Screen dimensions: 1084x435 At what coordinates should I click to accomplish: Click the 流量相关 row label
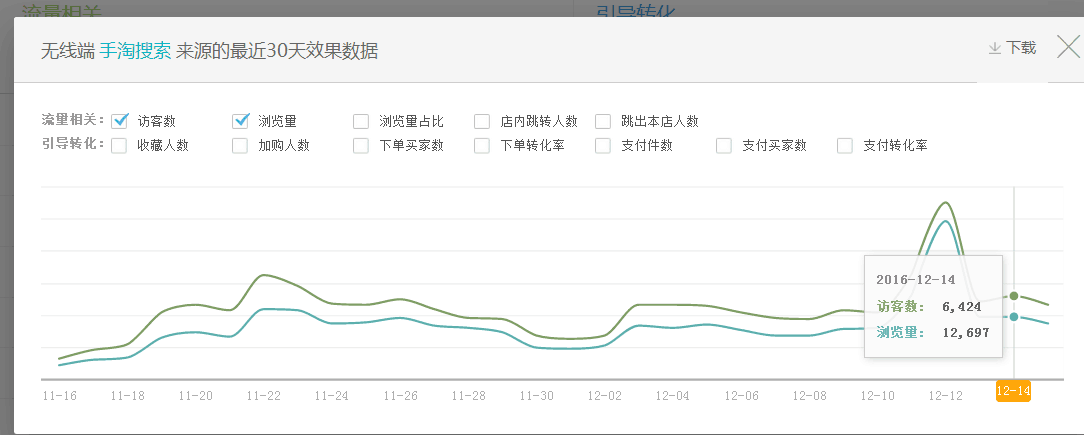point(73,120)
